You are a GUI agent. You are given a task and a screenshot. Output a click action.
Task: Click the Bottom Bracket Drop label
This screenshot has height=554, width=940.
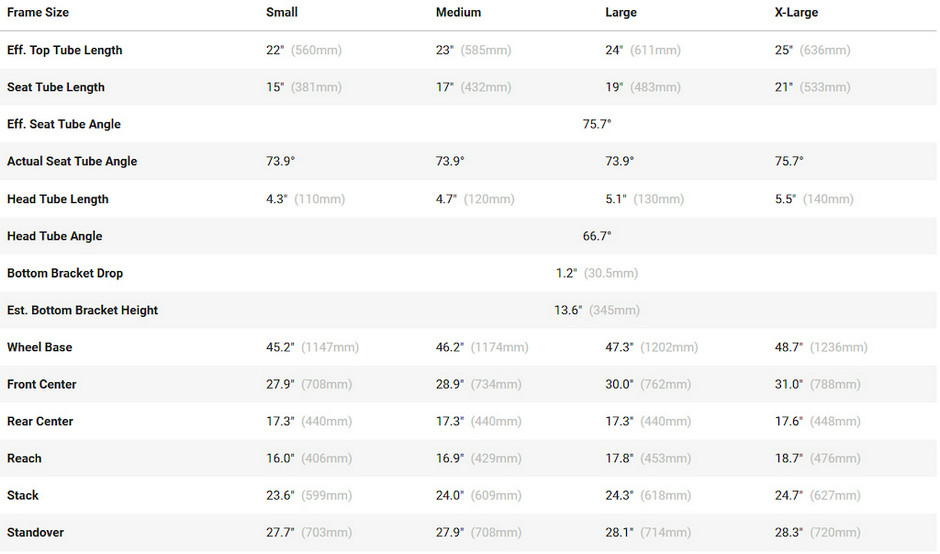point(65,273)
